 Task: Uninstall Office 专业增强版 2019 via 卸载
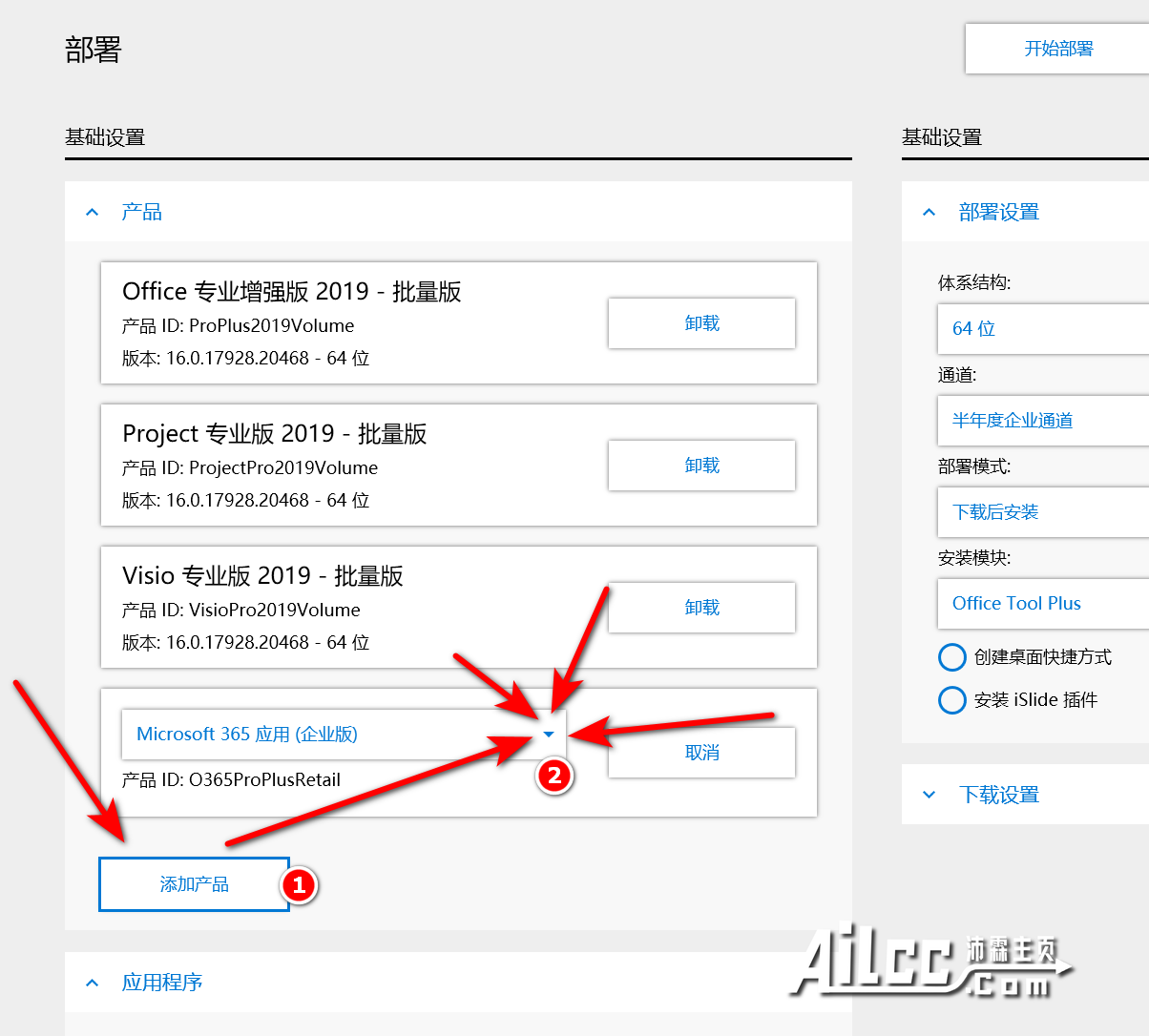coord(701,323)
